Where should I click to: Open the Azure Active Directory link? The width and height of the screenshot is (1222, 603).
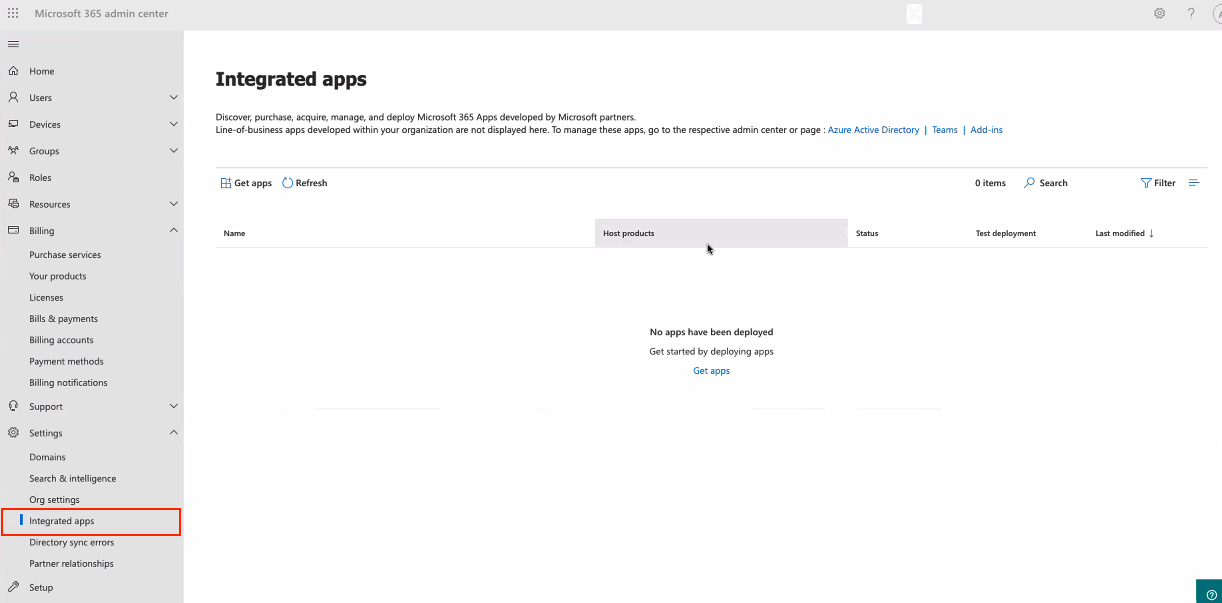[x=873, y=130]
